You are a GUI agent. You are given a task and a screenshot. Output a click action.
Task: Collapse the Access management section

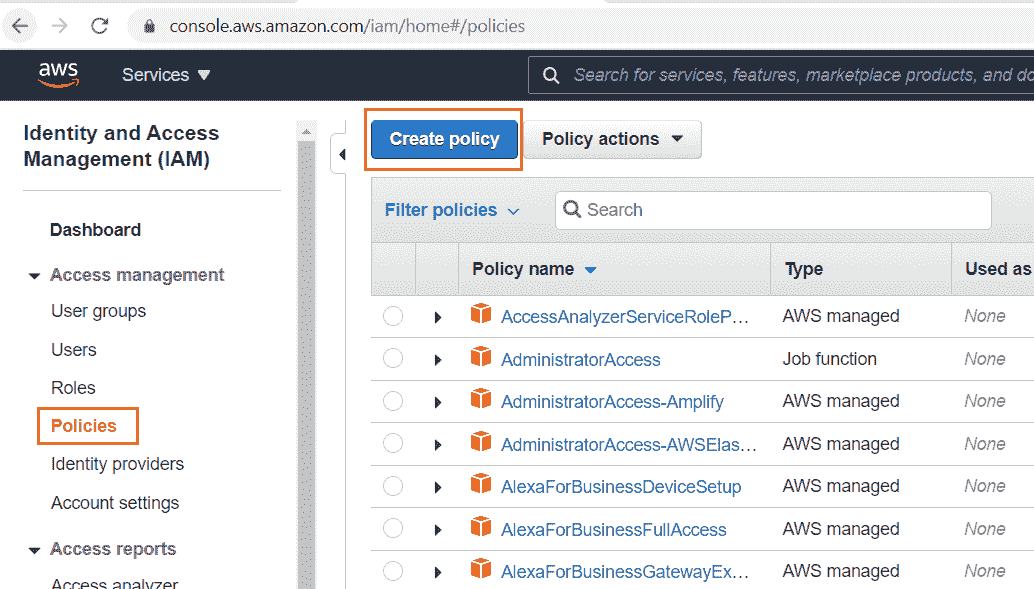(x=34, y=276)
